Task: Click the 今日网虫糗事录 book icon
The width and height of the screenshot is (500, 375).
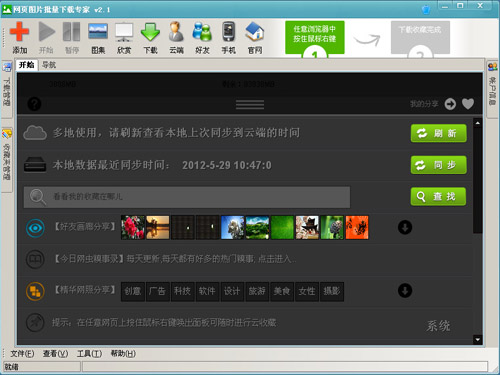Action: (35, 259)
